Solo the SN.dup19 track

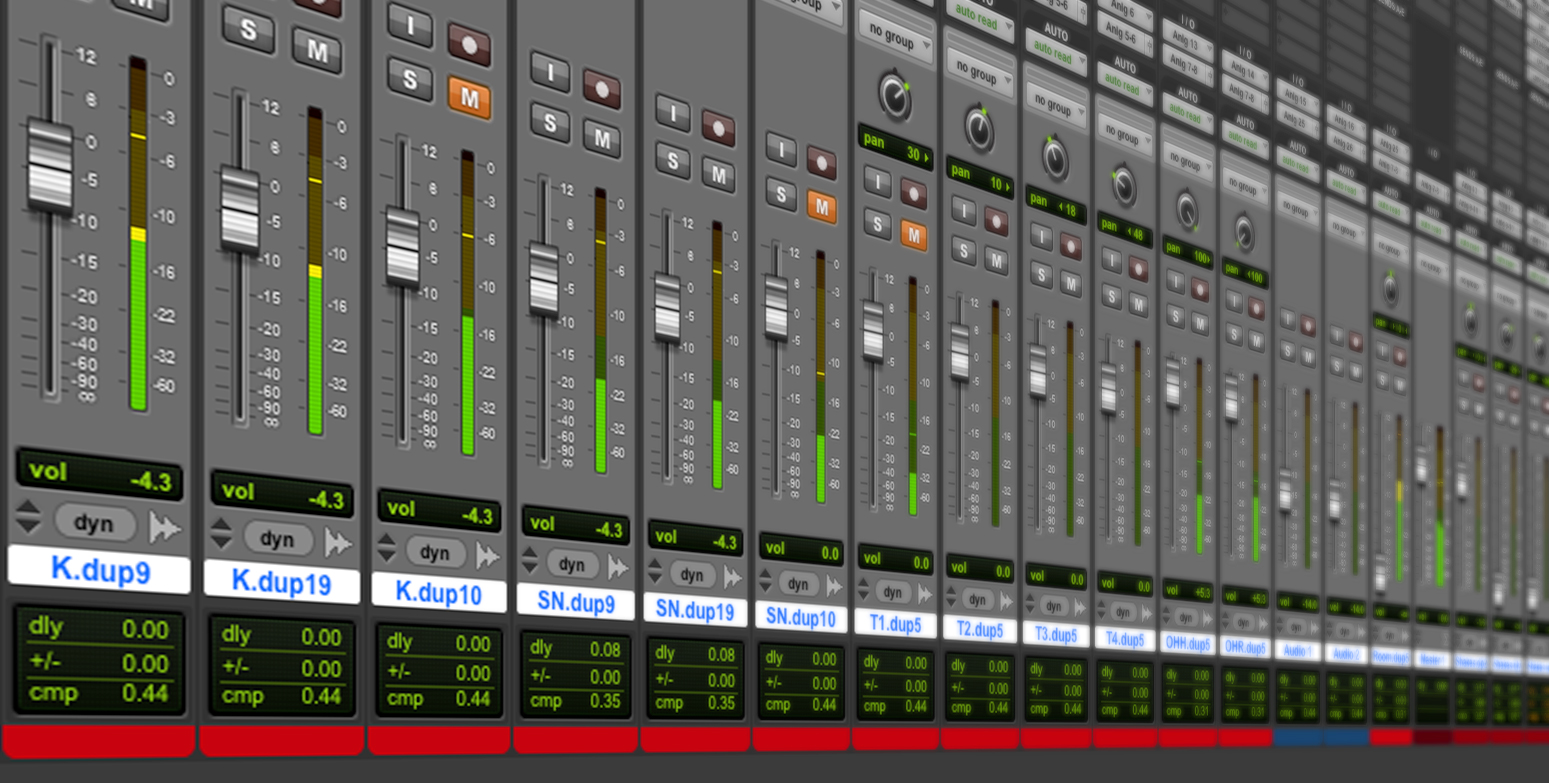tap(673, 160)
